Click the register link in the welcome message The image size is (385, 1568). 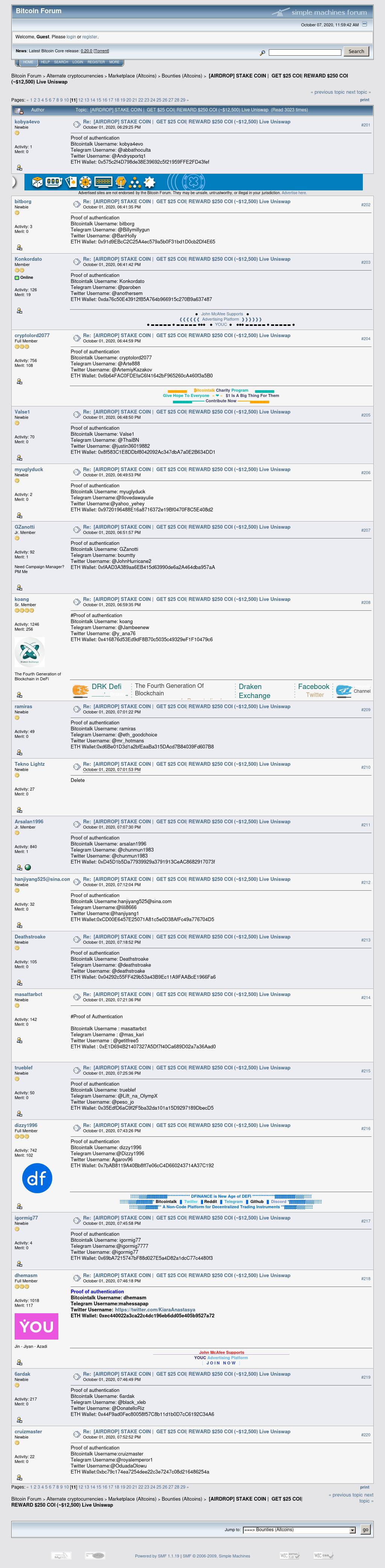point(89,37)
